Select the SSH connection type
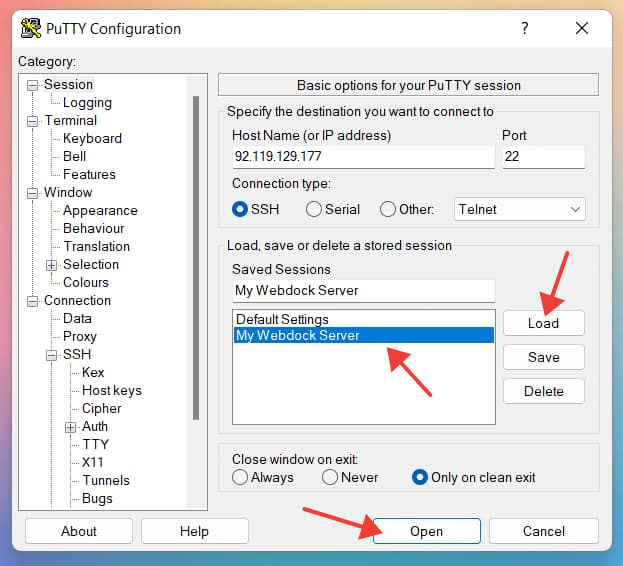Viewport: 623px width, 566px height. (x=241, y=209)
